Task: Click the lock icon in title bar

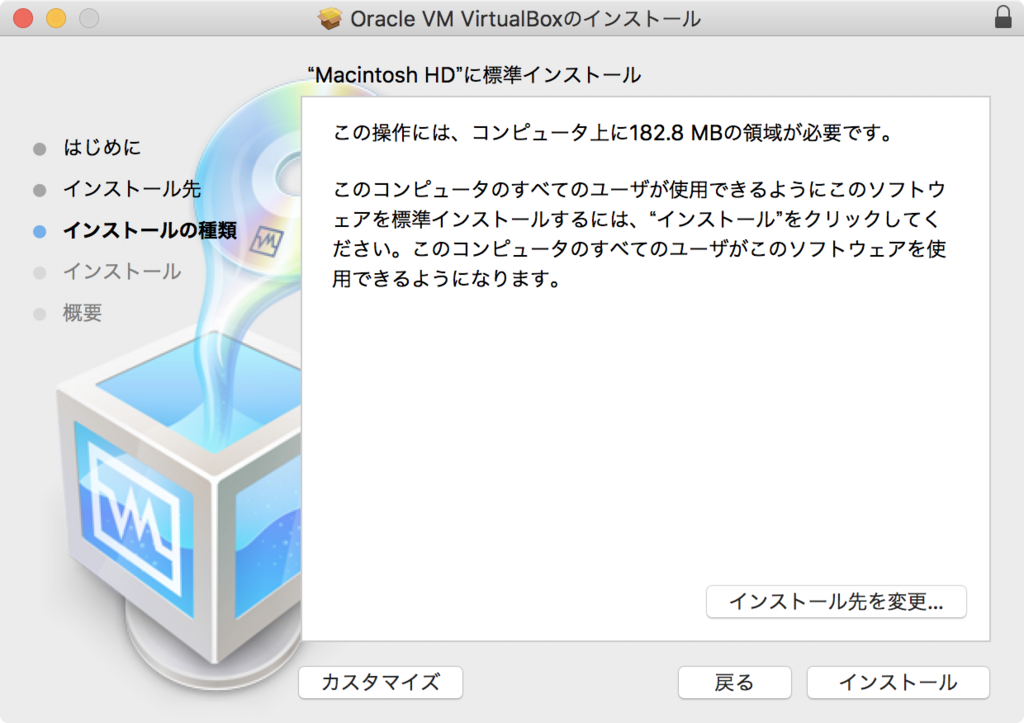Action: pyautogui.click(x=1002, y=17)
